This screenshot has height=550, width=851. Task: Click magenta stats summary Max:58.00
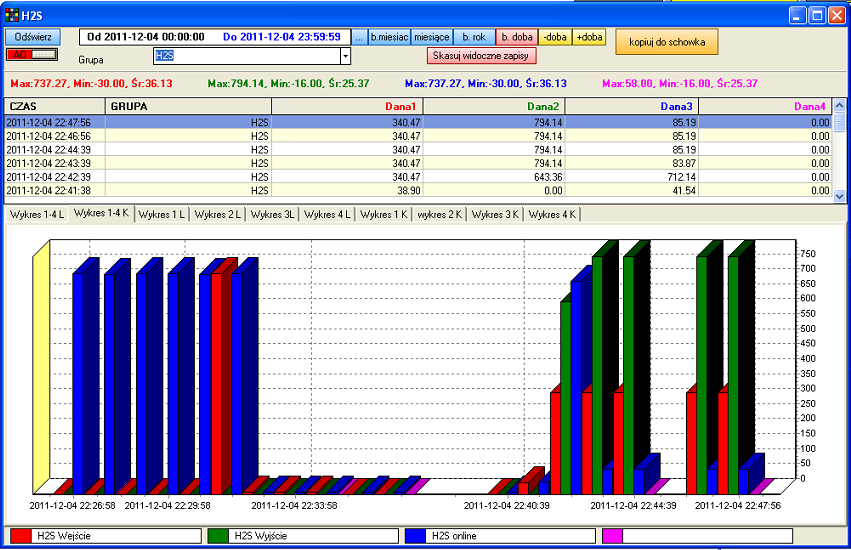[680, 84]
